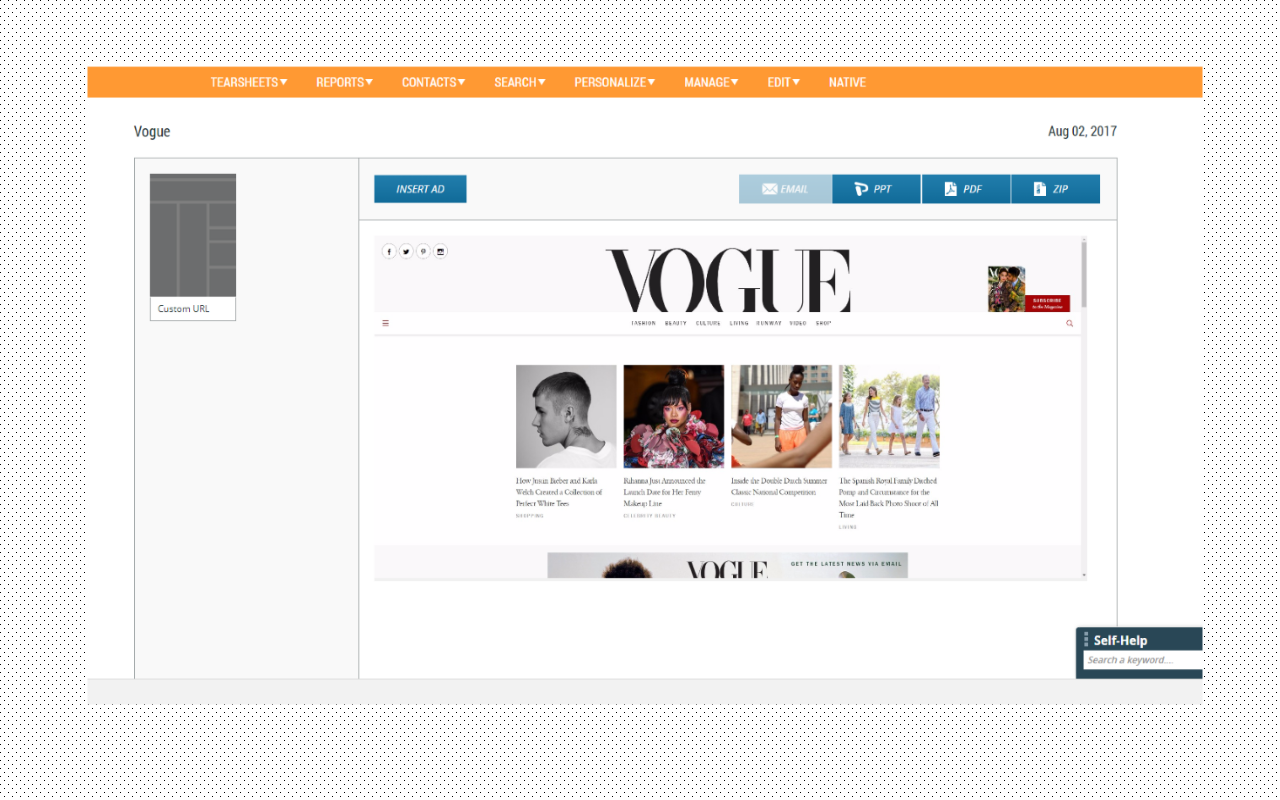The height and width of the screenshot is (800, 1280).
Task: Open the hamburger menu on Vogue page
Action: [x=386, y=323]
